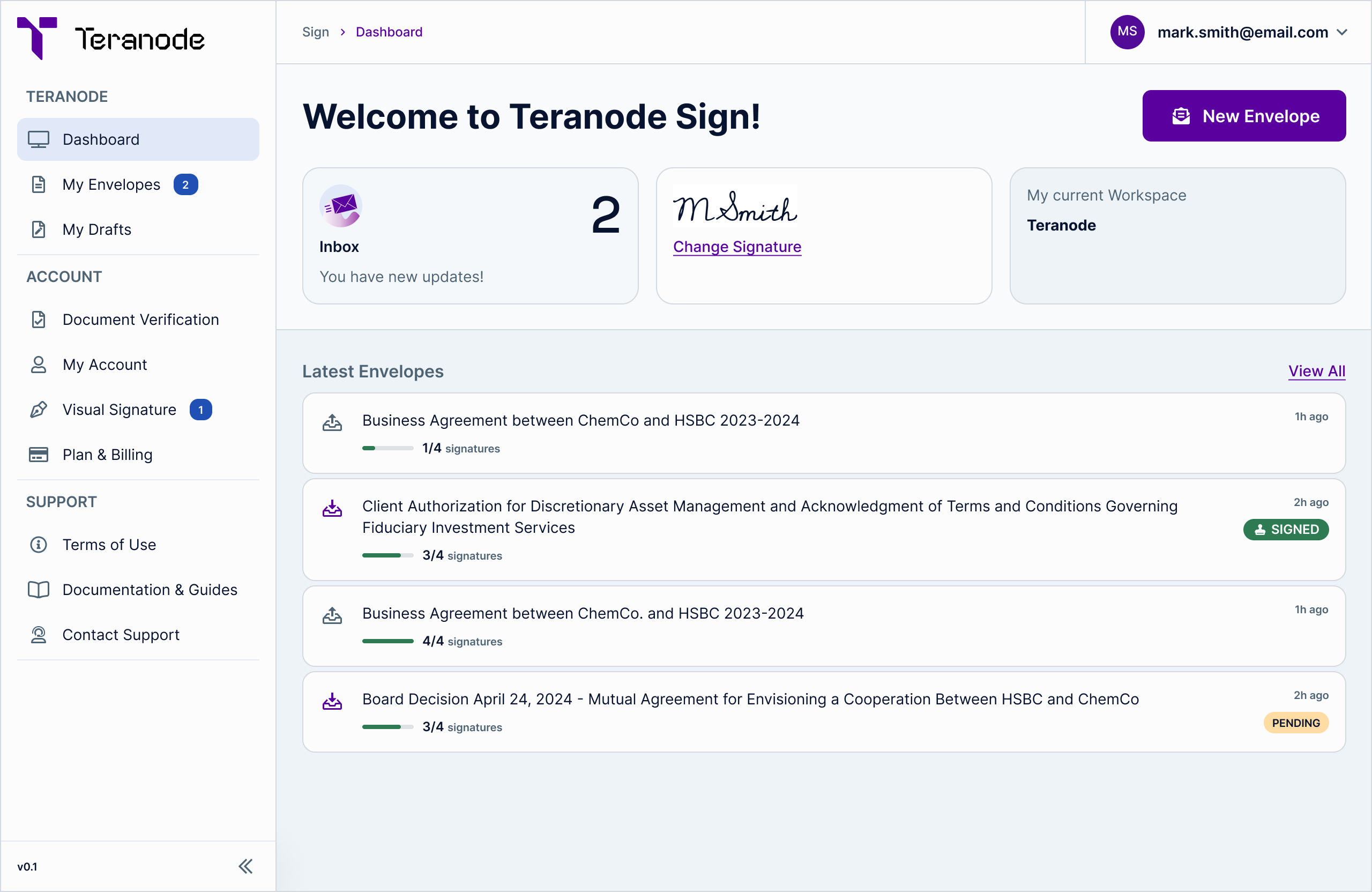Click the incoming icon on Board Decision envelope
Screen dimensions: 1372x892
(332, 701)
